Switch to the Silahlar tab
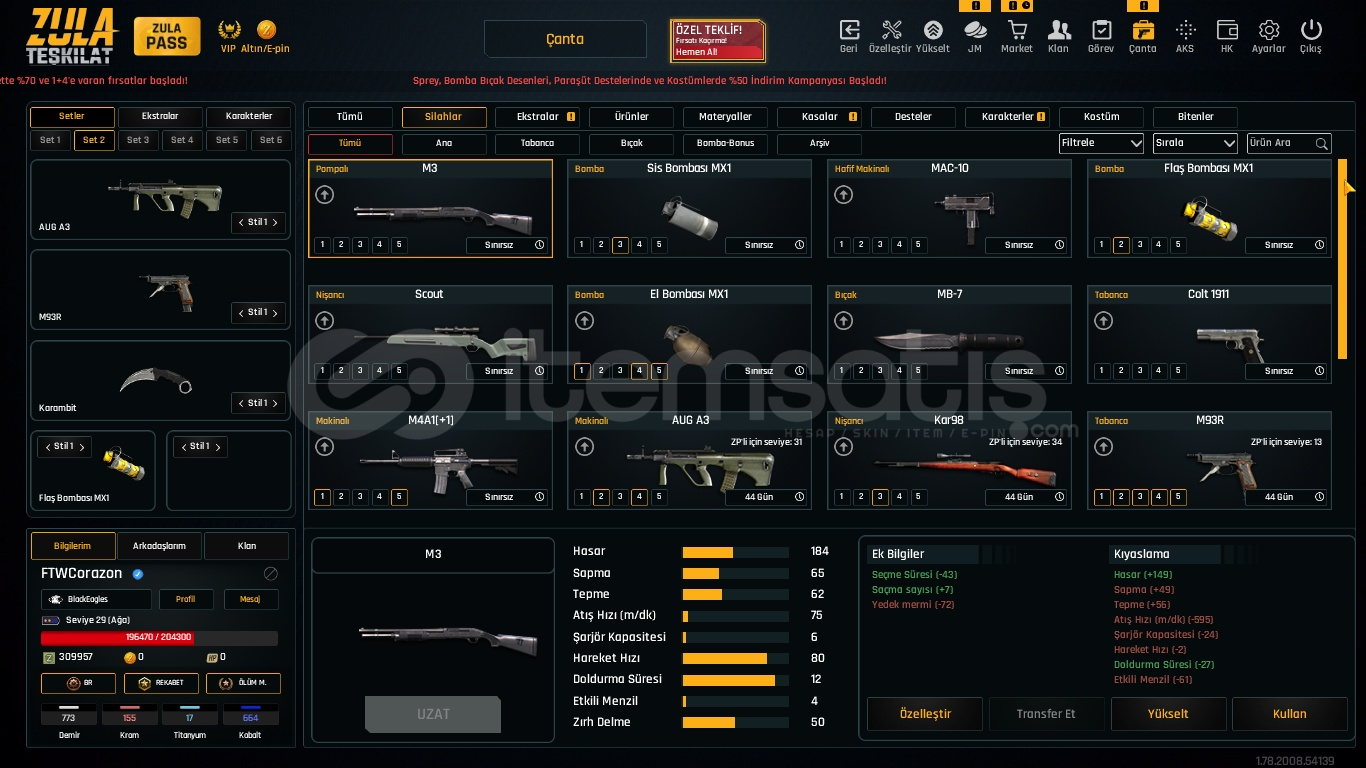Image resolution: width=1366 pixels, height=768 pixels. [x=444, y=117]
